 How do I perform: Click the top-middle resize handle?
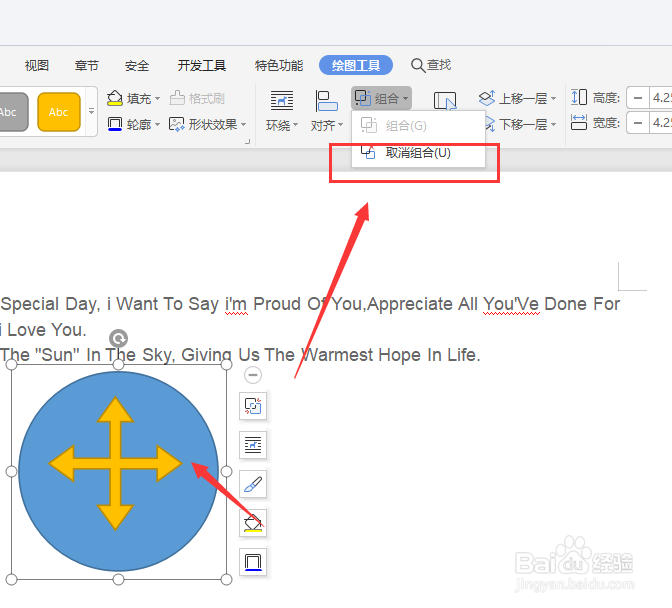[119, 365]
